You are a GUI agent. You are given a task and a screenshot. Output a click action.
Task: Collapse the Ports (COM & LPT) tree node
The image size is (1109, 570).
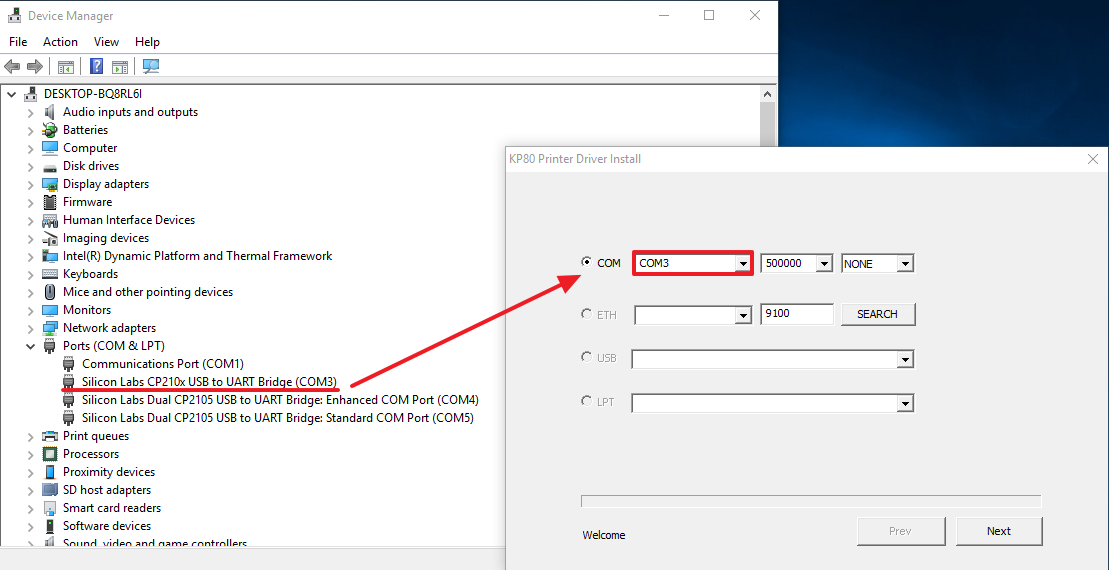[x=30, y=347]
